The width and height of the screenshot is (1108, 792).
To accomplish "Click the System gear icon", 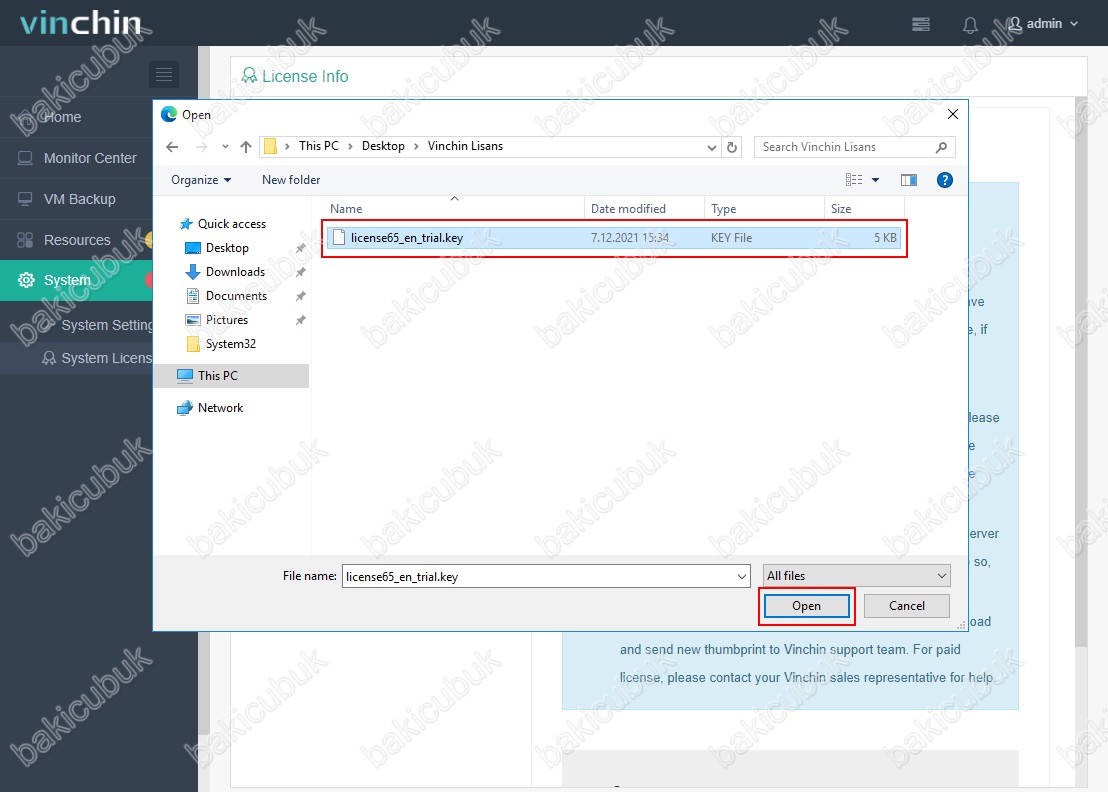I will click(x=26, y=280).
